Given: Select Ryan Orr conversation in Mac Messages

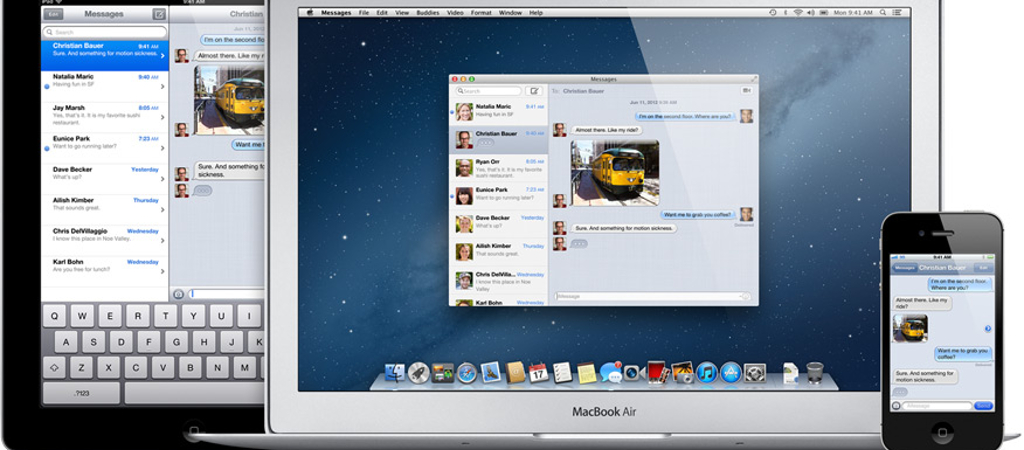Looking at the screenshot, I should point(499,168).
